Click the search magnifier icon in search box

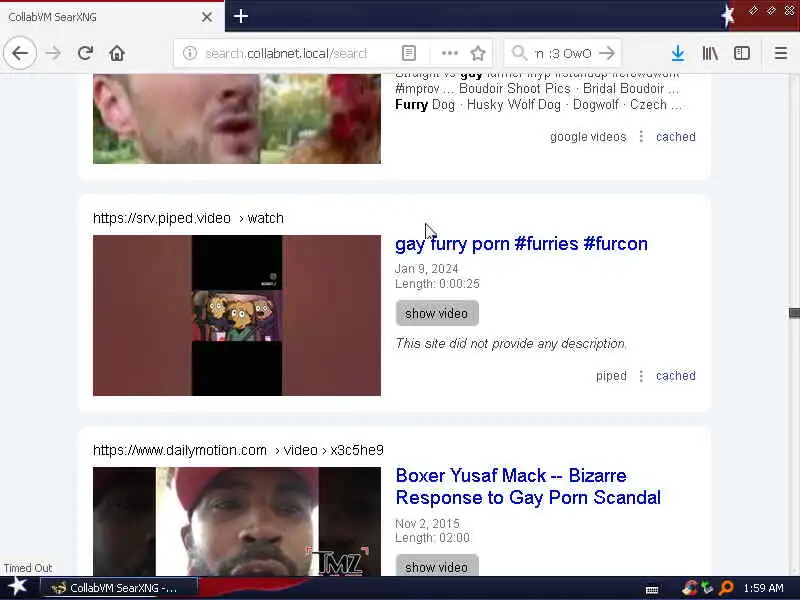point(519,53)
